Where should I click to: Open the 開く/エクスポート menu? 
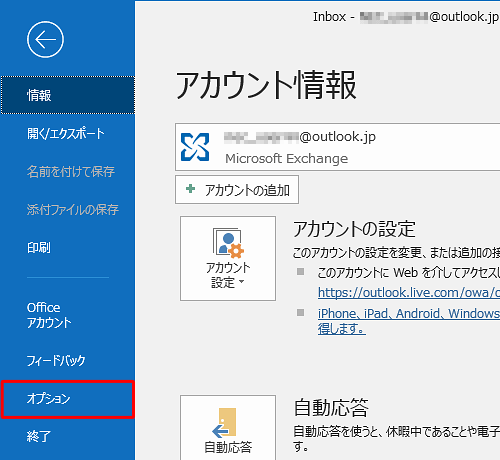point(68,134)
